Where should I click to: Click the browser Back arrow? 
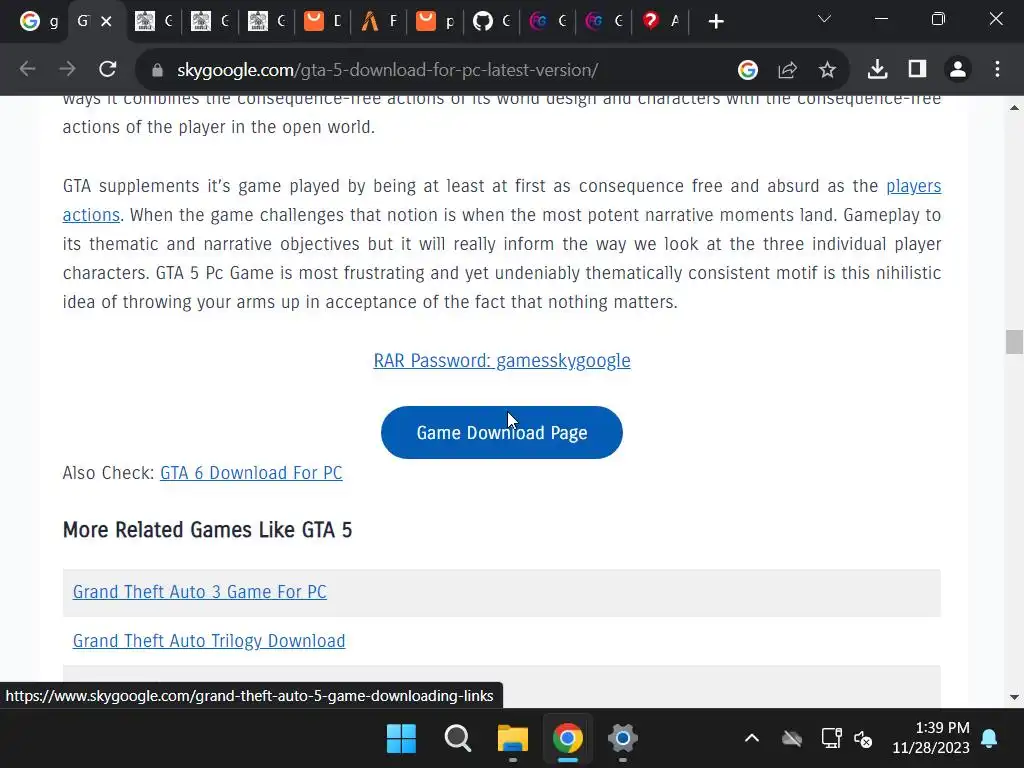[27, 69]
